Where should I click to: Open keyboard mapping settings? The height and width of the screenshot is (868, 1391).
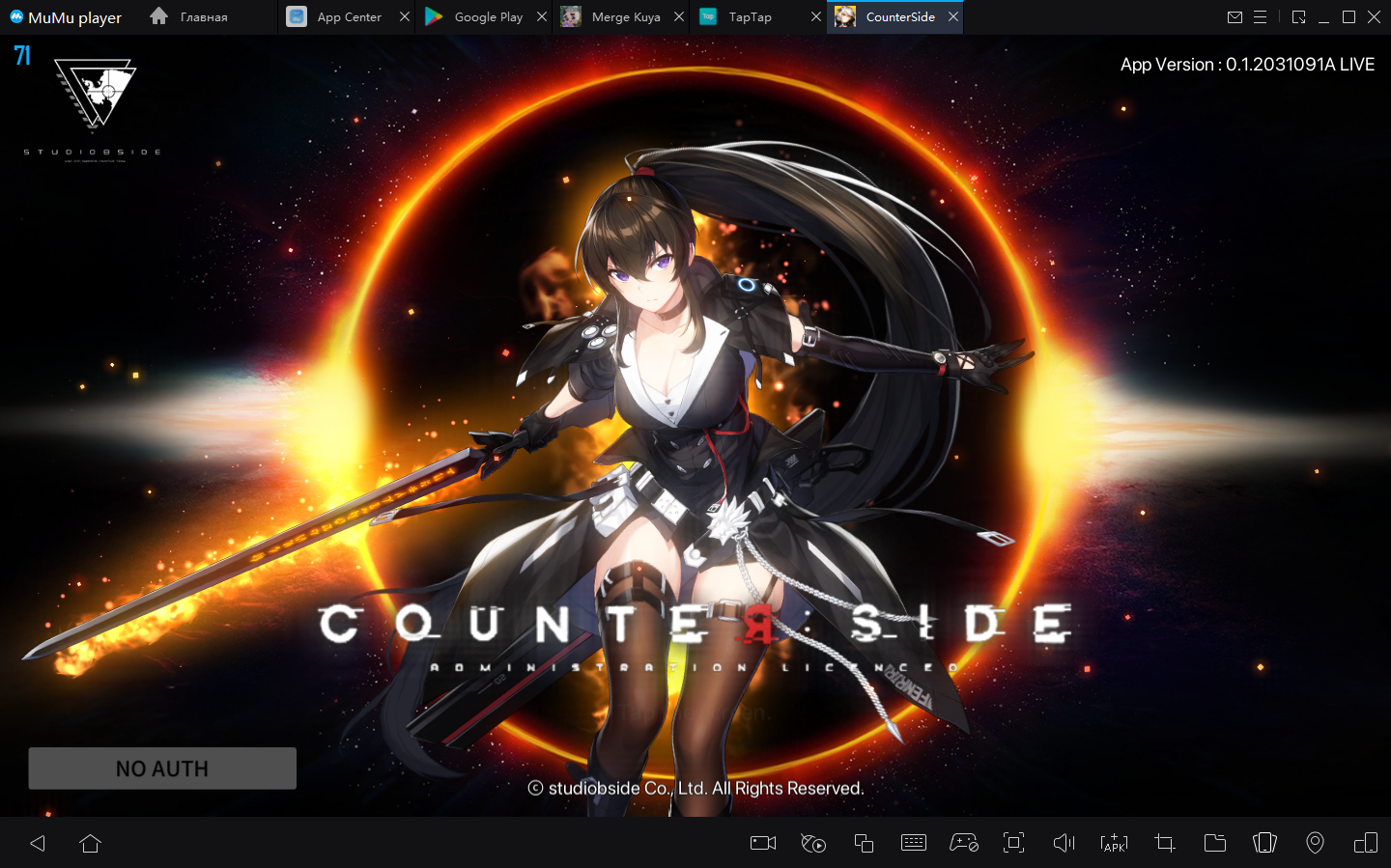coord(914,843)
